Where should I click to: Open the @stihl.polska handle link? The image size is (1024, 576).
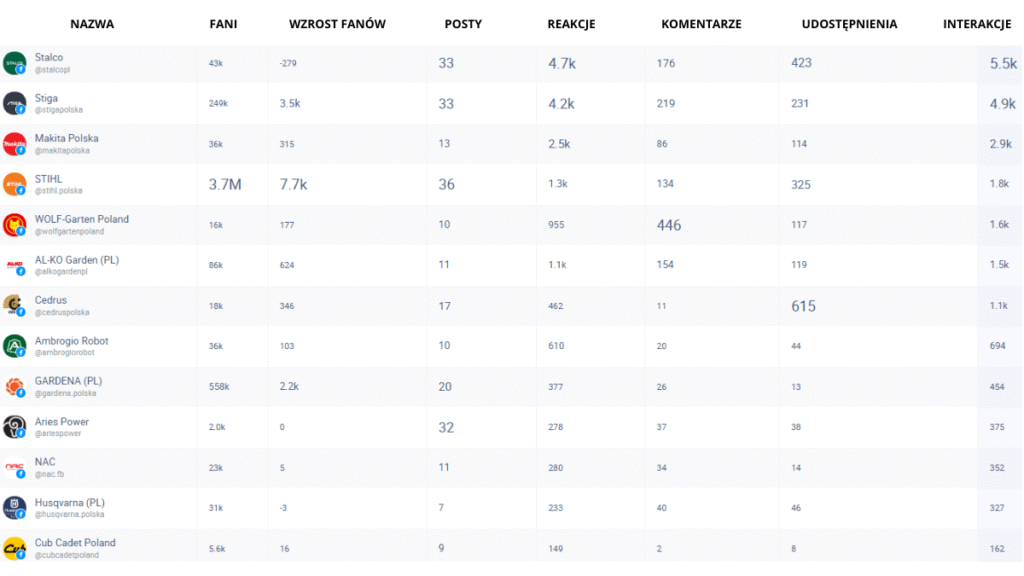59,191
